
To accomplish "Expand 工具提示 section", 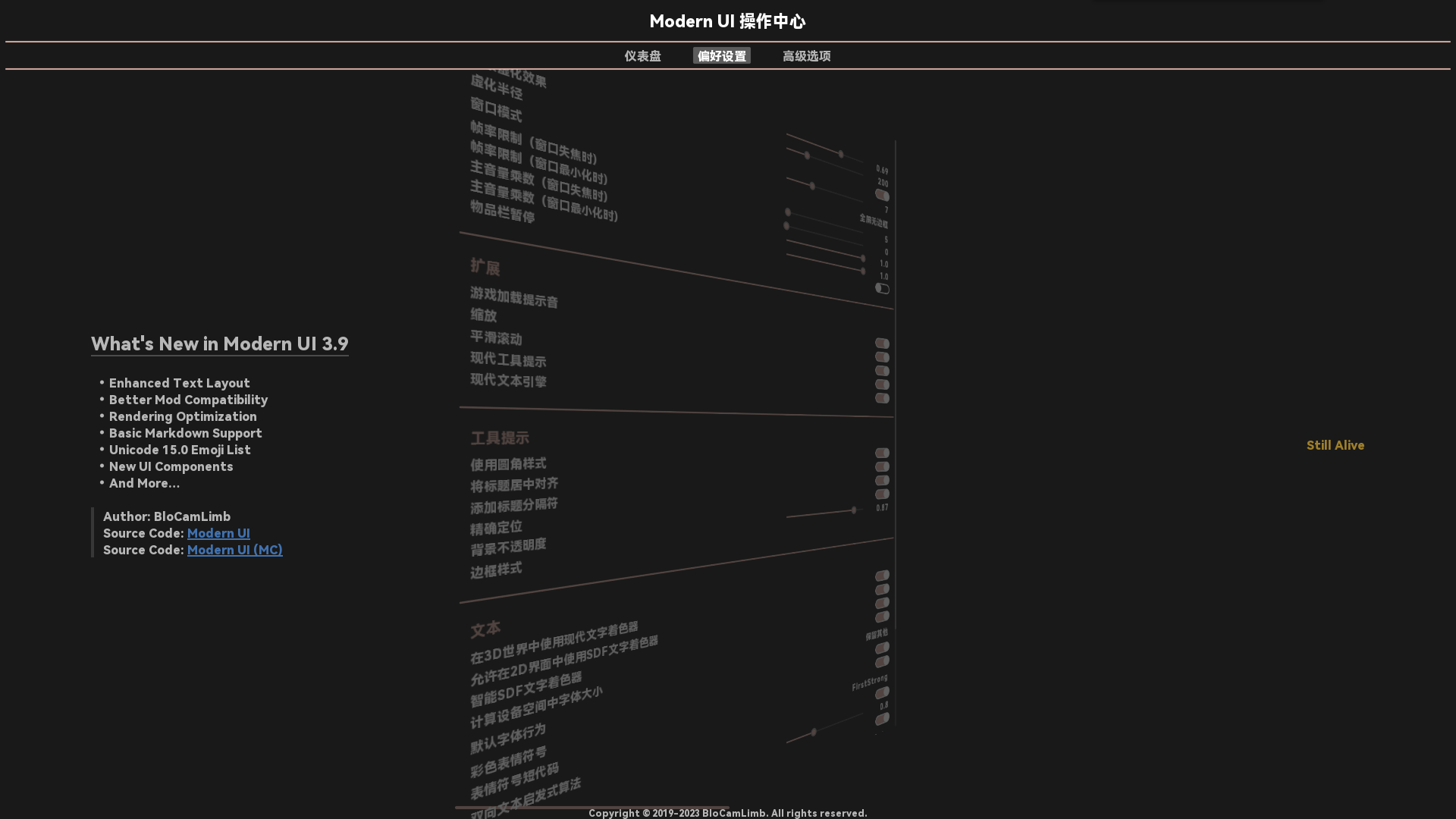I will [x=498, y=437].
